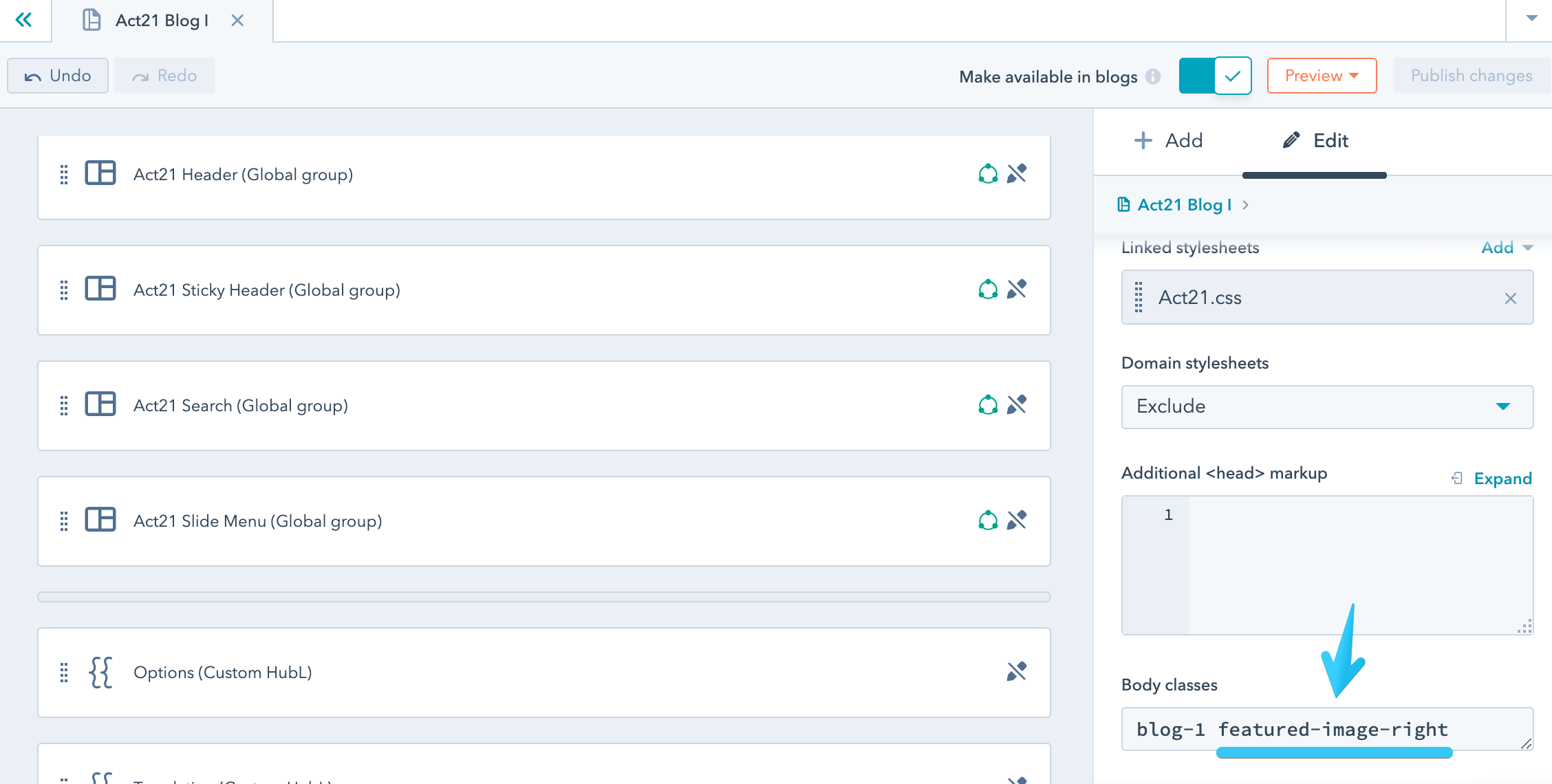
Task: Click the drag handle of Act21 Search row
Action: (64, 406)
